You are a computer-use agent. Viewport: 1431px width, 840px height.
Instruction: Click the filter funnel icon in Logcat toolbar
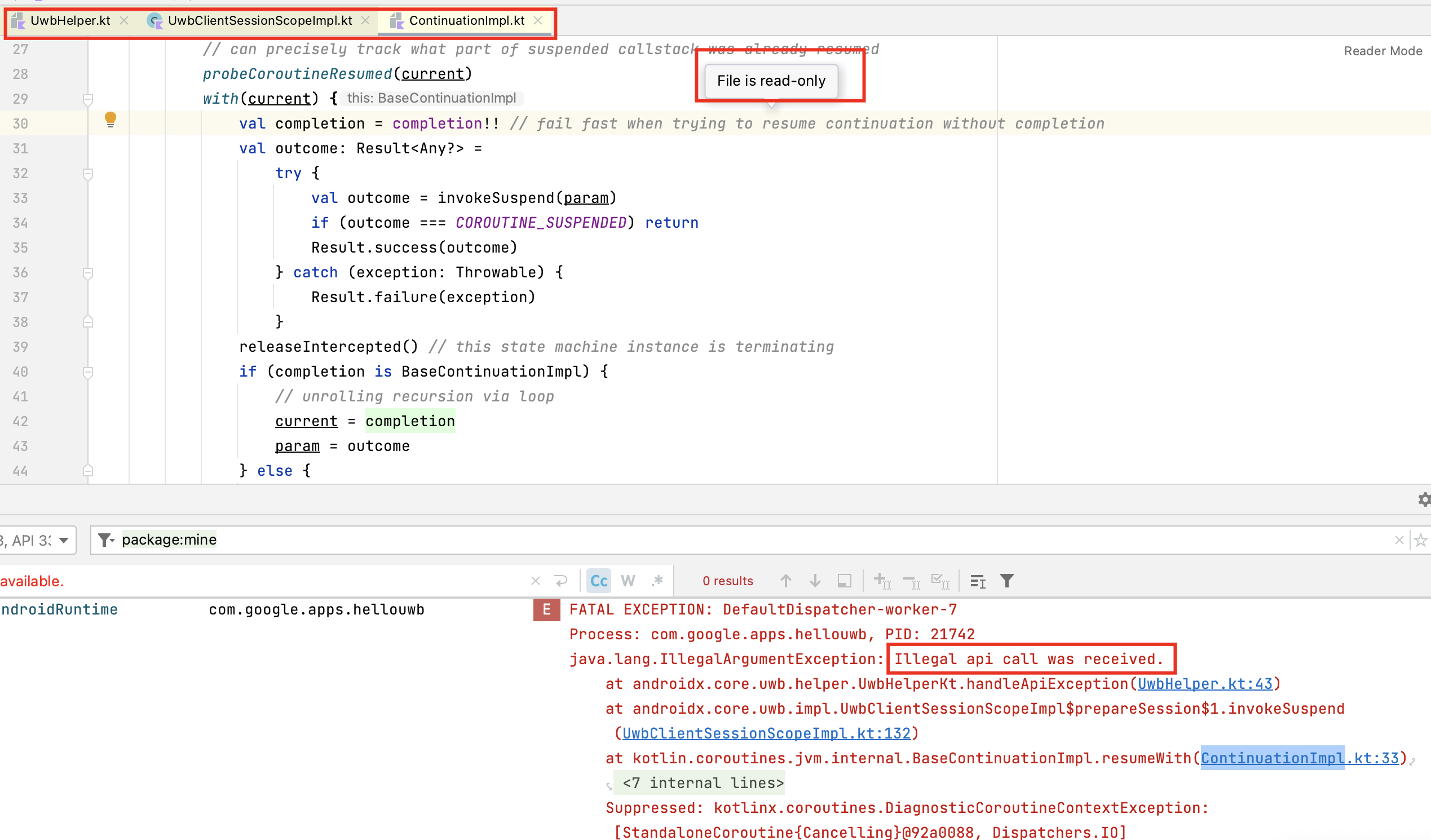[x=1008, y=581]
